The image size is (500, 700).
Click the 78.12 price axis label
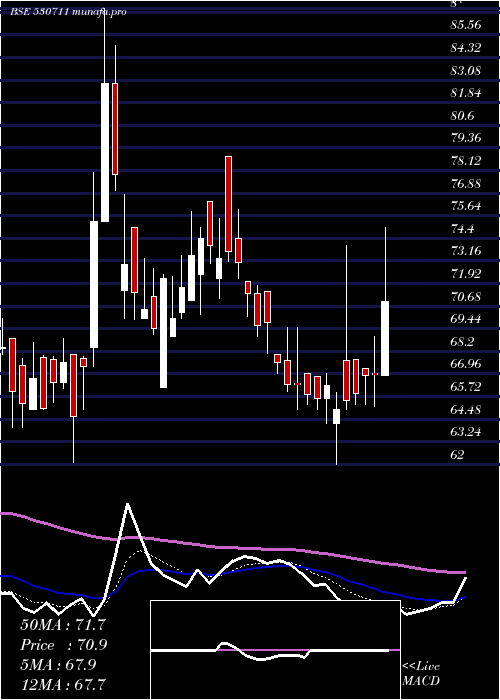pyautogui.click(x=466, y=160)
